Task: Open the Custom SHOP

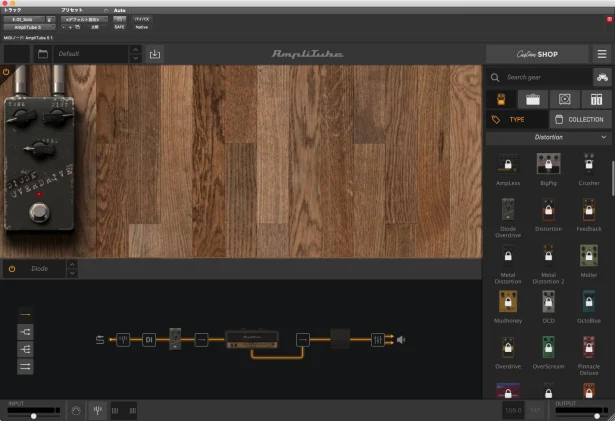Action: click(x=537, y=54)
